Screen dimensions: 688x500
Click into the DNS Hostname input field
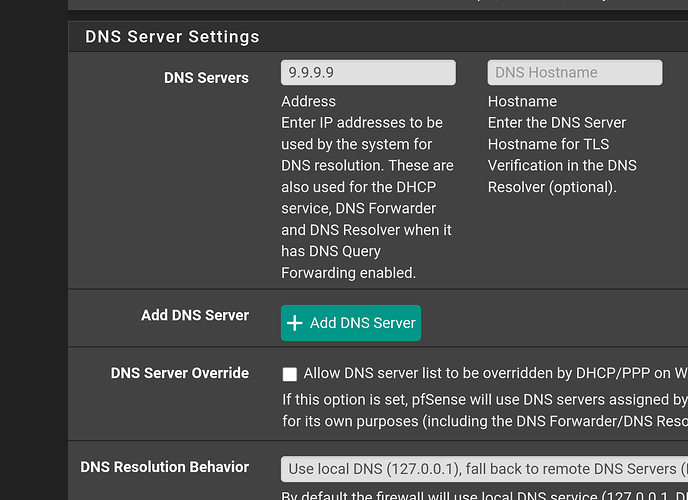pyautogui.click(x=574, y=73)
